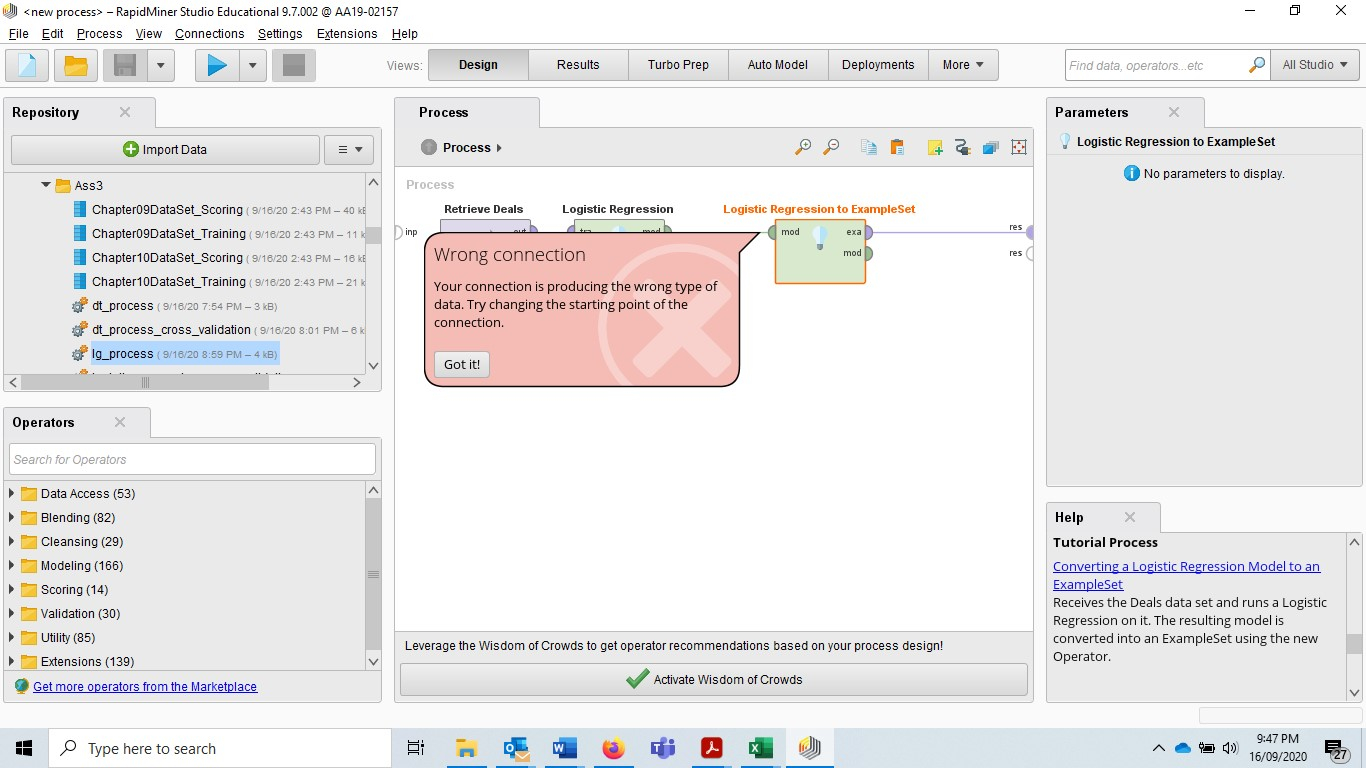The image size is (1366, 768).
Task: Click the search magnifier in the global search box
Action: [1257, 65]
